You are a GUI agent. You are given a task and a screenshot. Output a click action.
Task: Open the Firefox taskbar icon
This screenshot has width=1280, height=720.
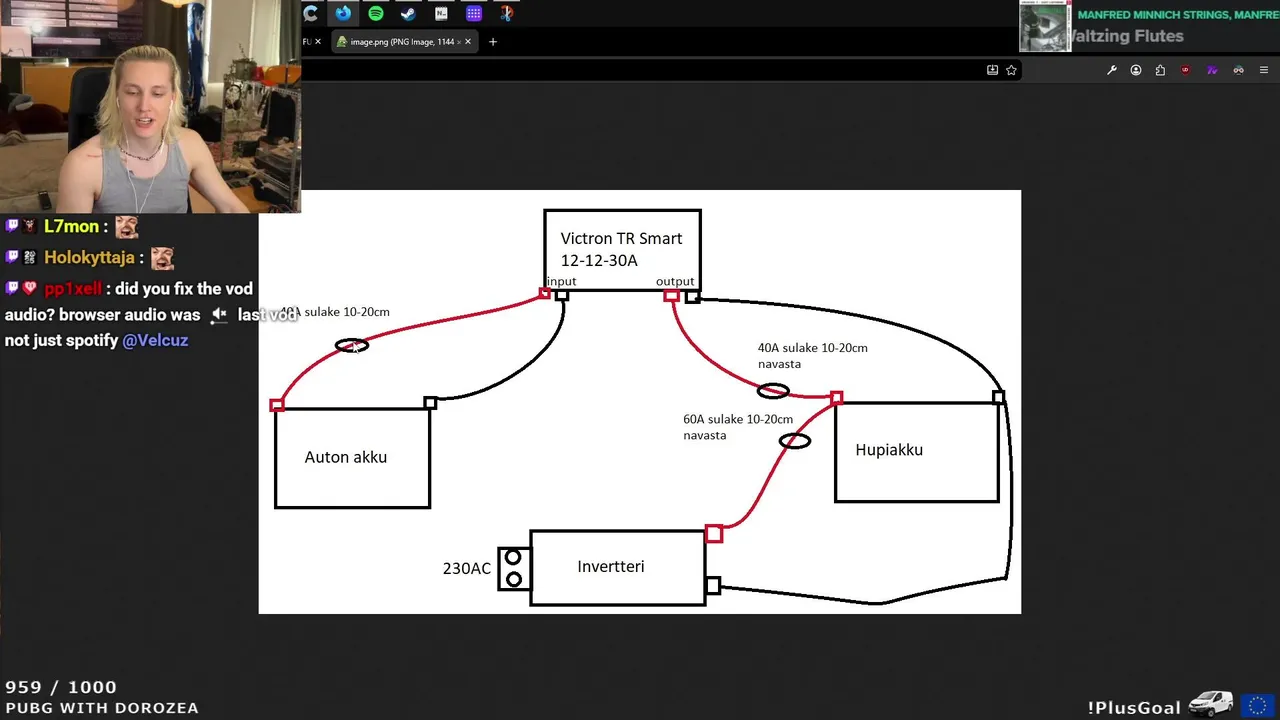click(x=343, y=13)
